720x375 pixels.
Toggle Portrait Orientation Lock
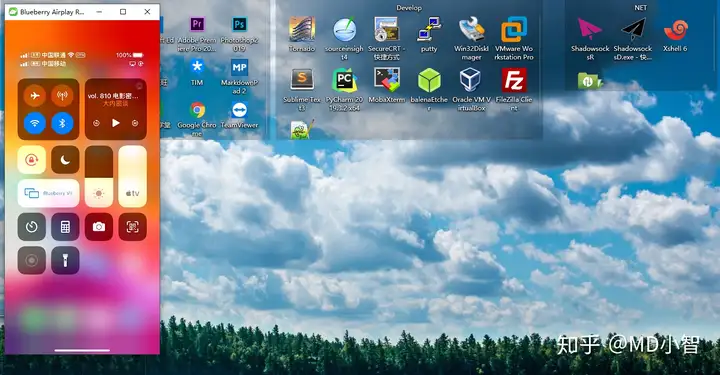pyautogui.click(x=32, y=160)
